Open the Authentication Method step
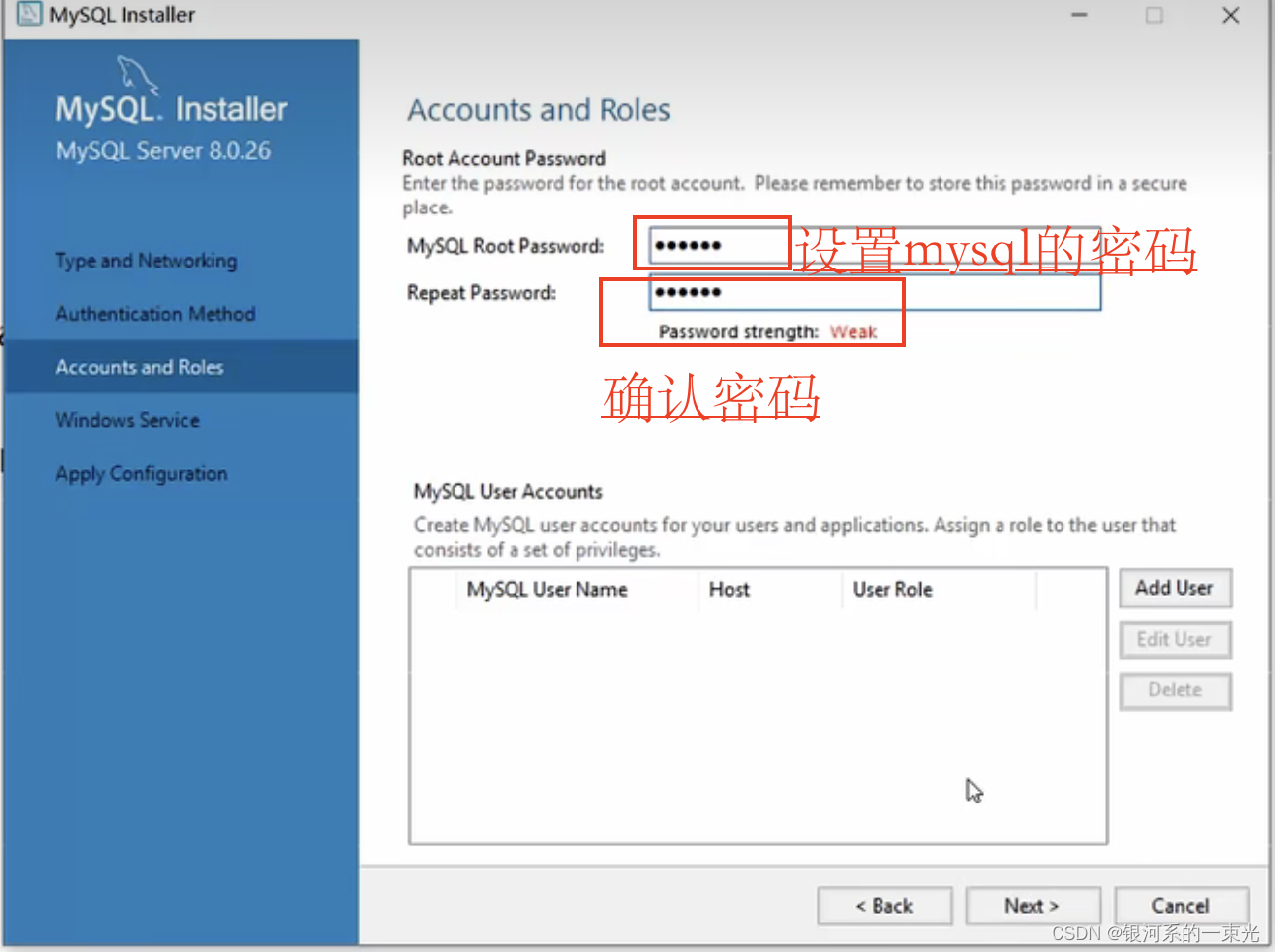This screenshot has height=952, width=1275. pyautogui.click(x=155, y=314)
